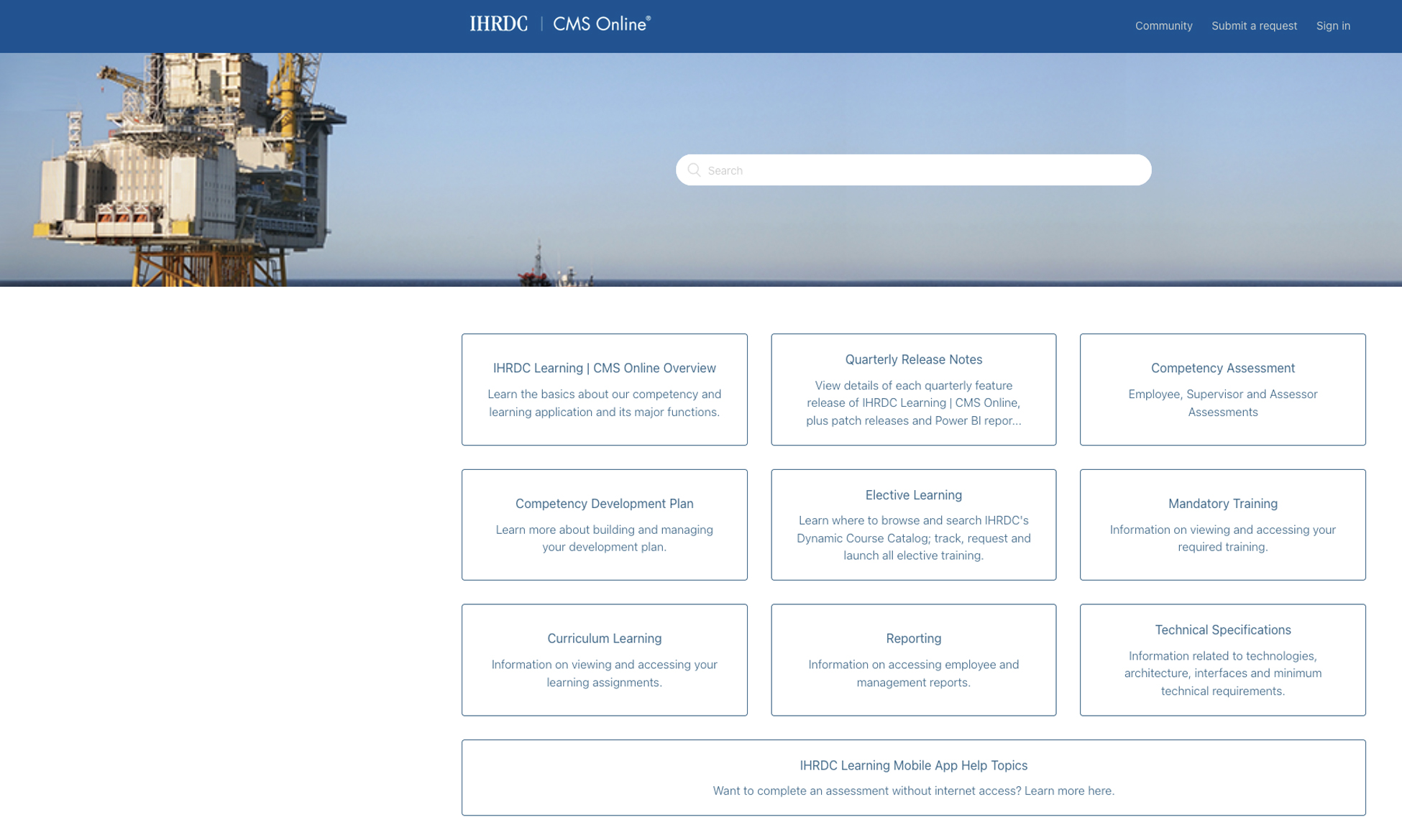This screenshot has width=1402, height=840.
Task: Open Competency Development Plan category
Action: click(604, 525)
